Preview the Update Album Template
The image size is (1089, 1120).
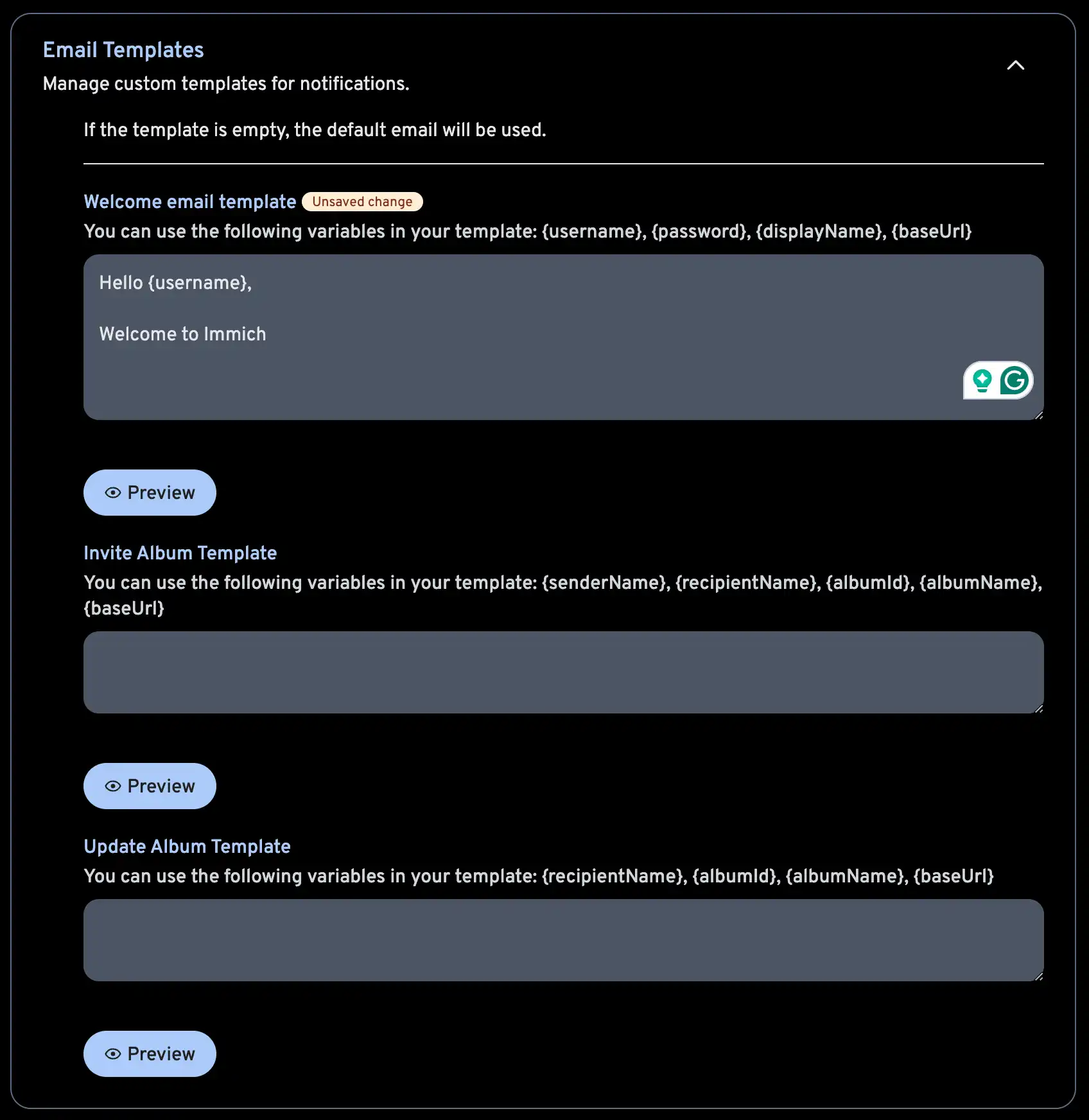pos(150,1053)
